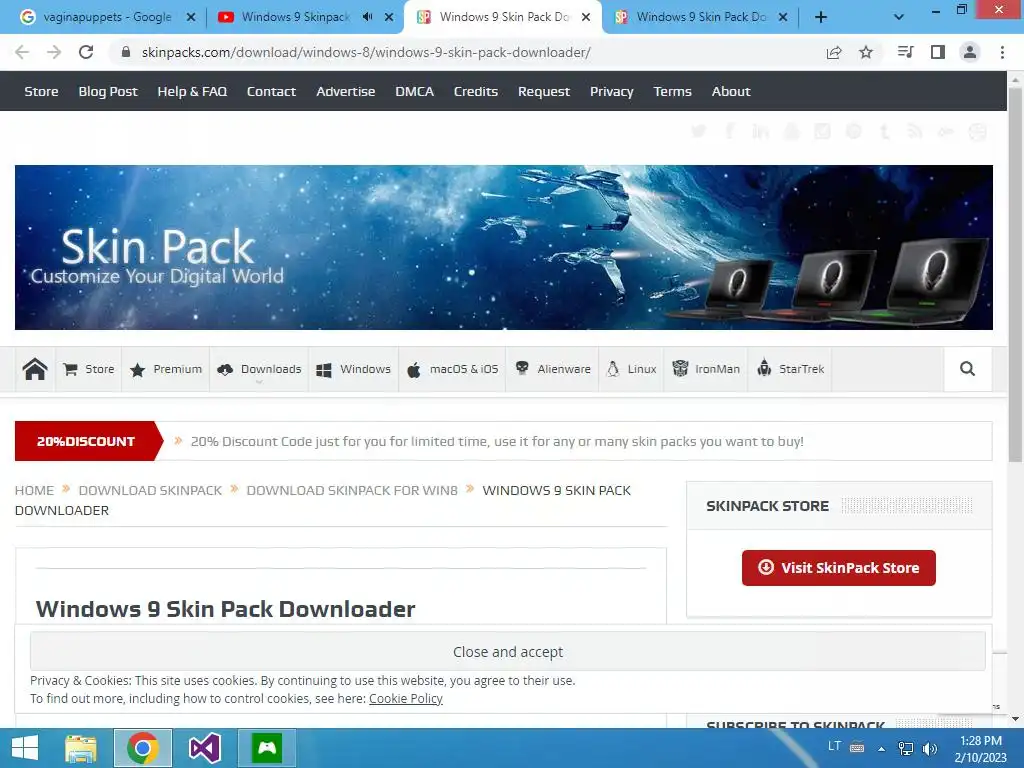Click the faint RSS feed icon
The image size is (1024, 768).
tap(915, 132)
